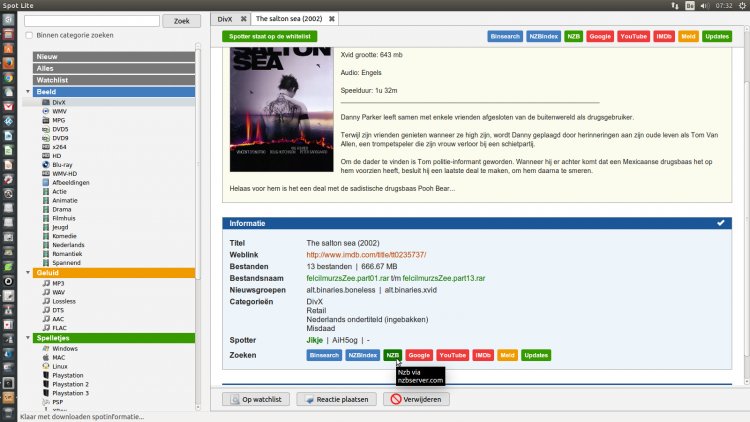750x422 pixels.
Task: Close the DivX tab with its X
Action: coord(243,19)
